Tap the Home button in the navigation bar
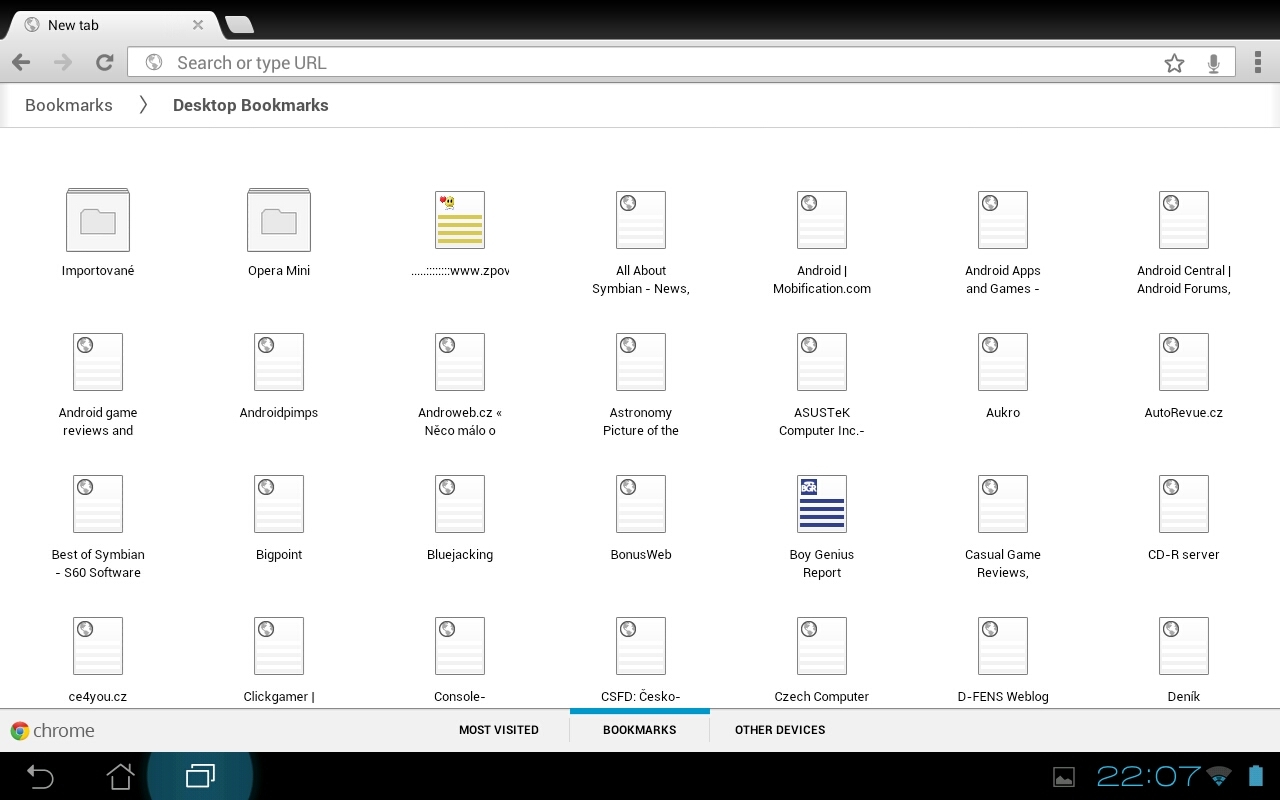 click(120, 776)
